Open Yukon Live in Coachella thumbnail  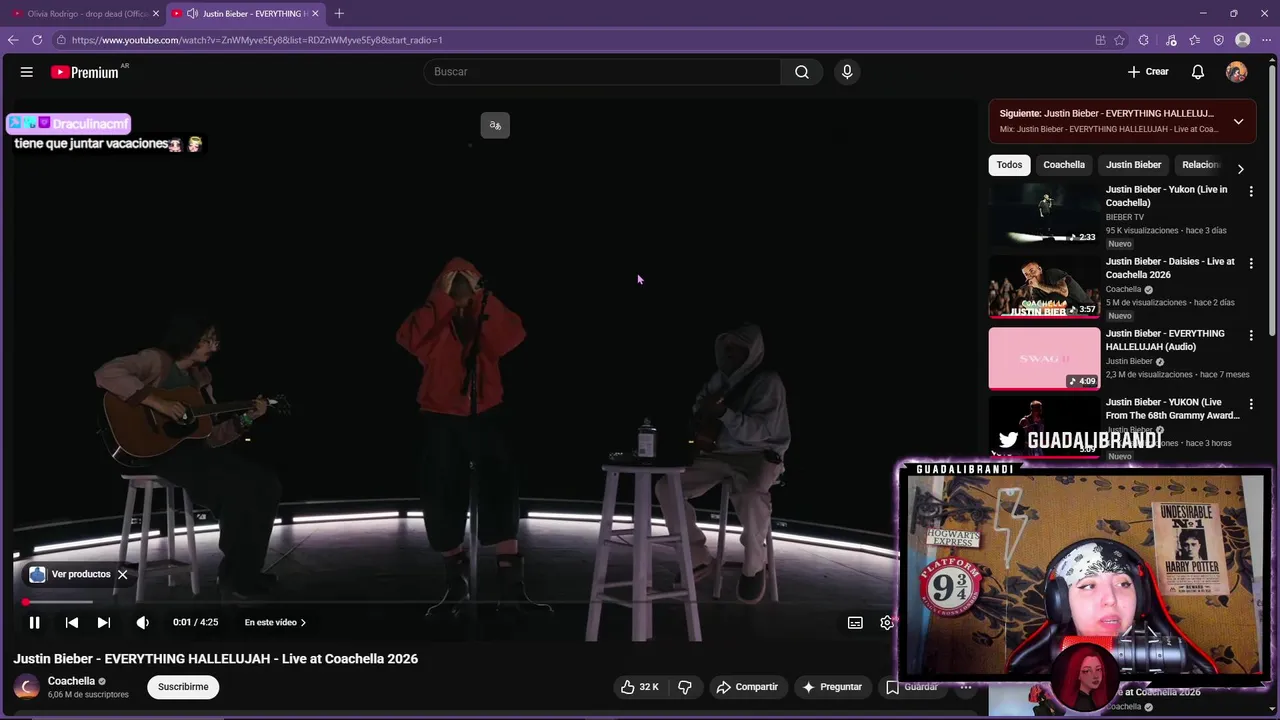click(1044, 214)
